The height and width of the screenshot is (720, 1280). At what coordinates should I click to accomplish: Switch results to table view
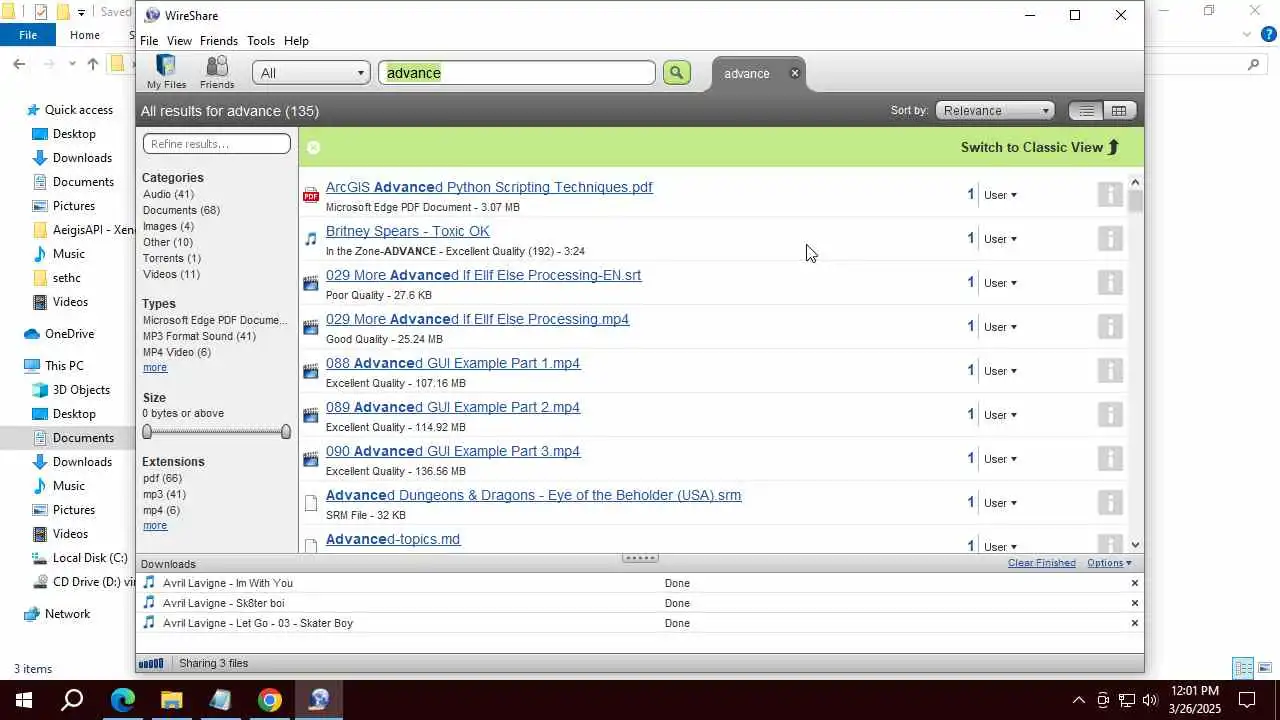pos(1118,110)
